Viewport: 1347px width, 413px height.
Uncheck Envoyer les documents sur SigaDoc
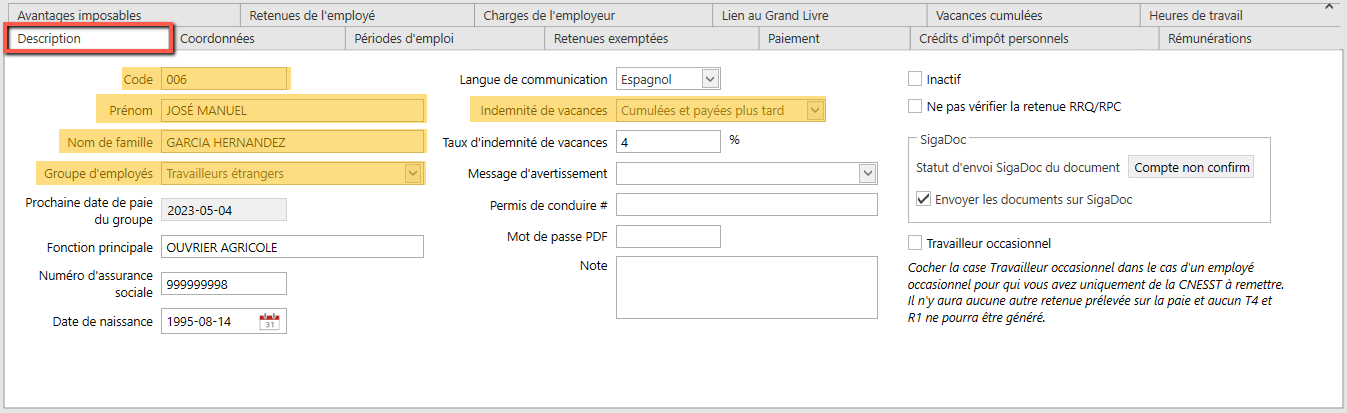(x=923, y=199)
